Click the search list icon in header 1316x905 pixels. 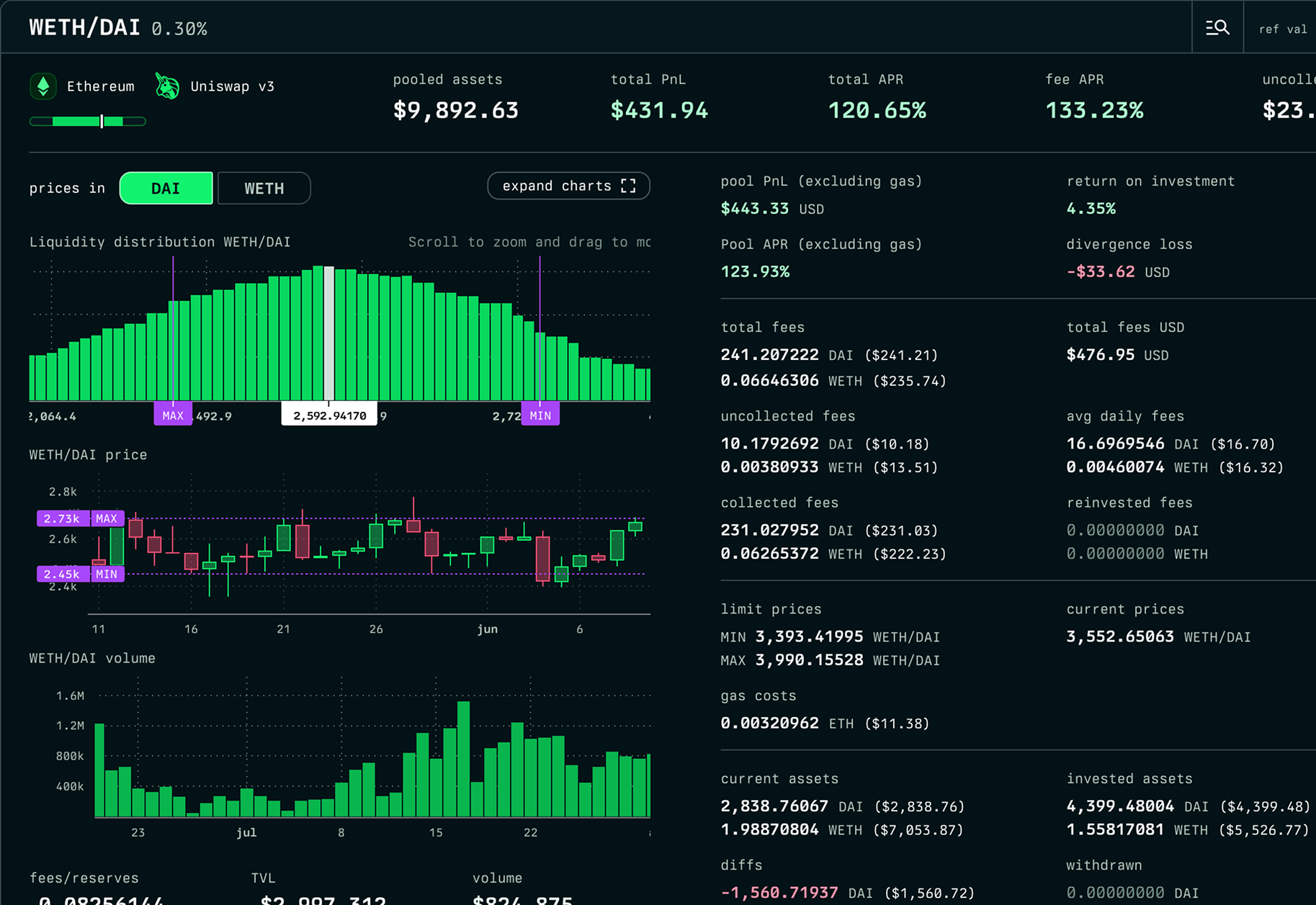click(x=1217, y=28)
